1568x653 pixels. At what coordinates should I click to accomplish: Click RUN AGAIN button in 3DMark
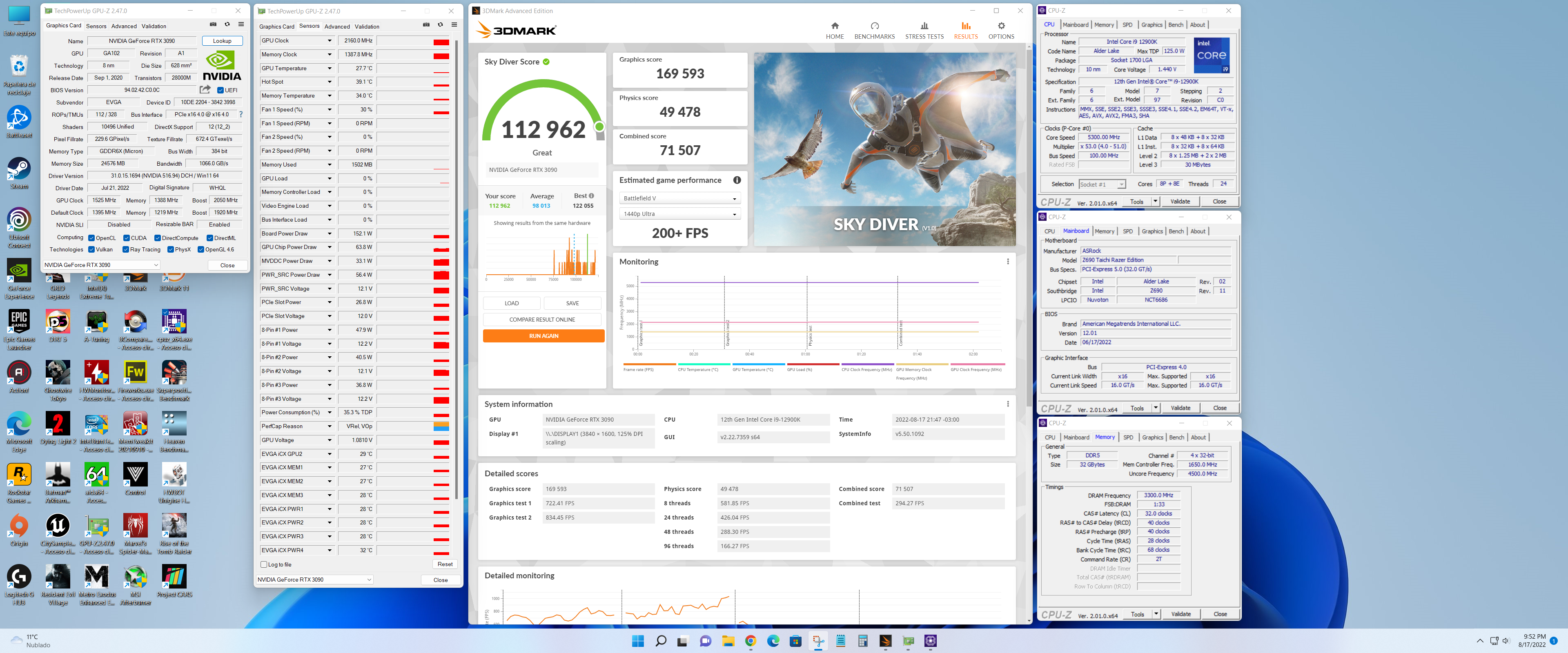tap(543, 336)
